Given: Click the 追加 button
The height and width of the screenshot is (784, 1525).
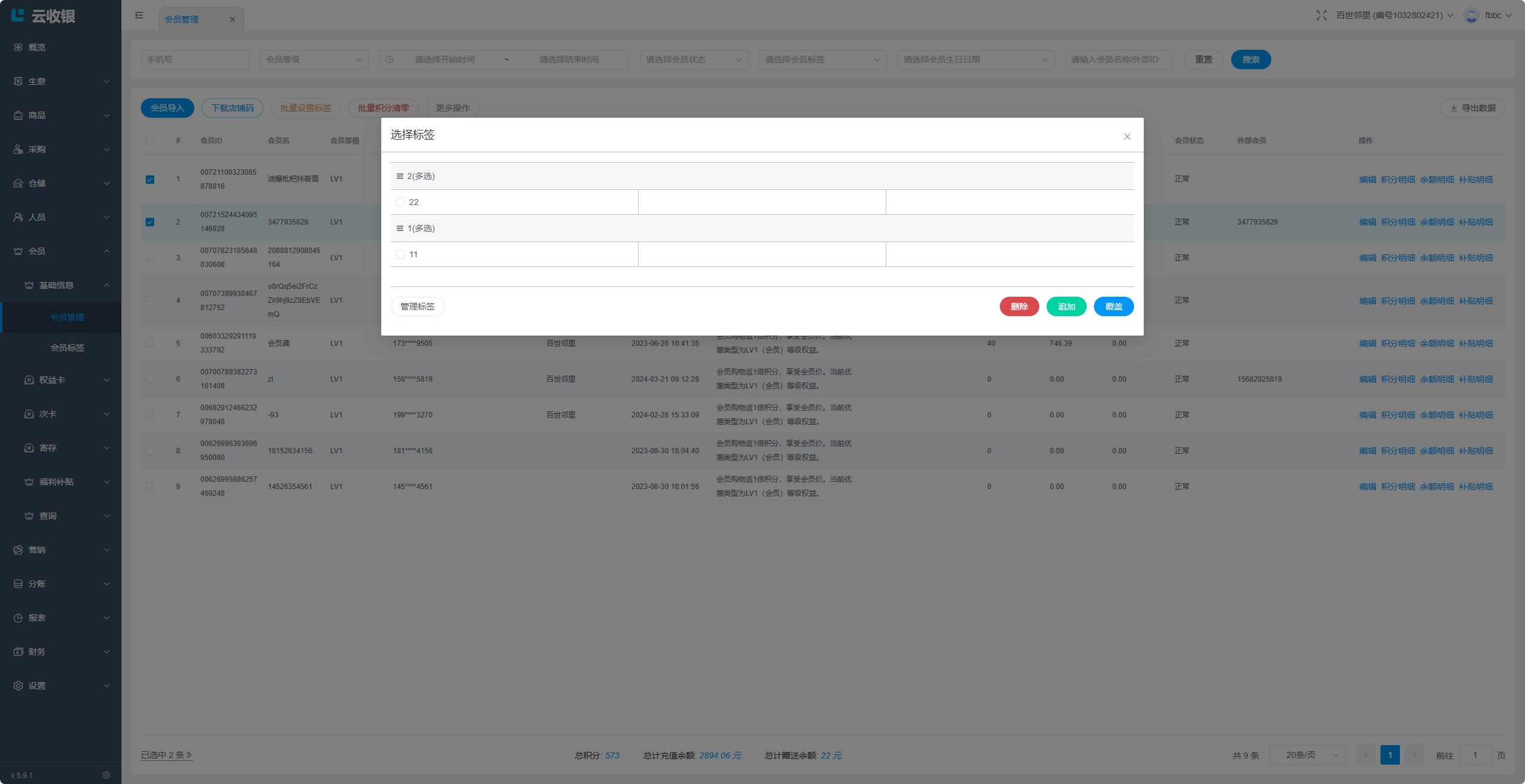Looking at the screenshot, I should (x=1066, y=306).
